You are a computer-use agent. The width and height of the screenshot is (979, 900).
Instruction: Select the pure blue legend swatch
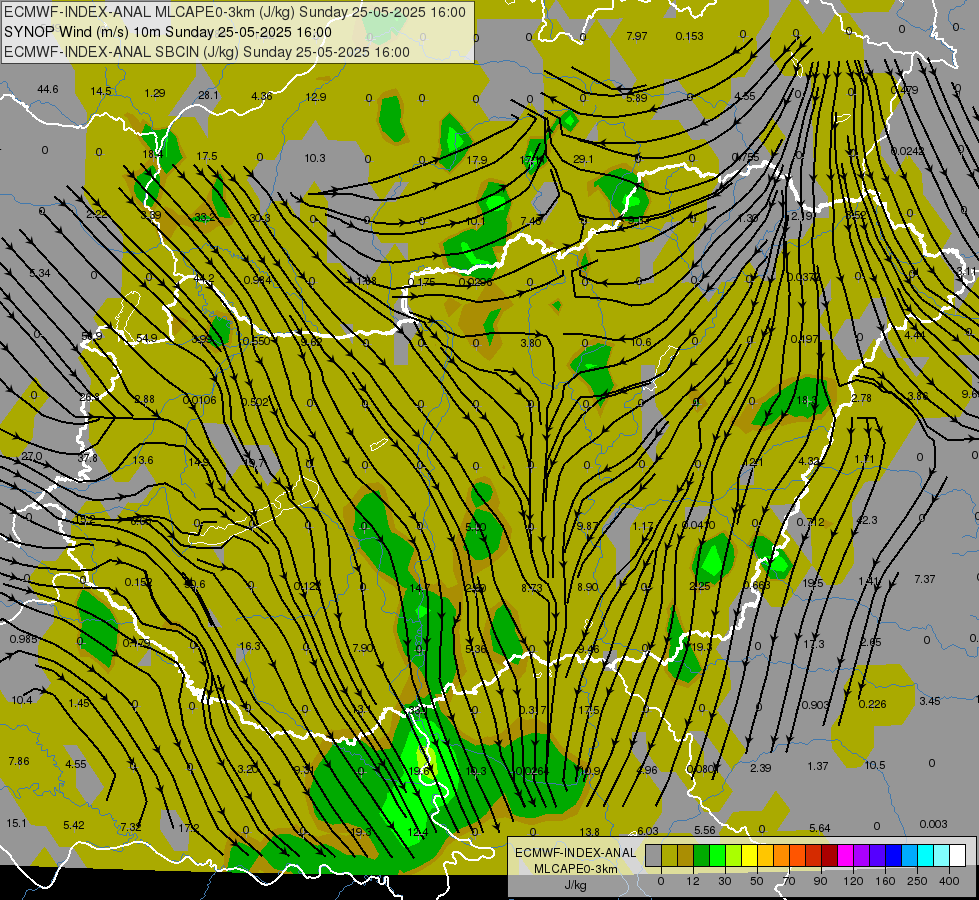click(x=893, y=855)
